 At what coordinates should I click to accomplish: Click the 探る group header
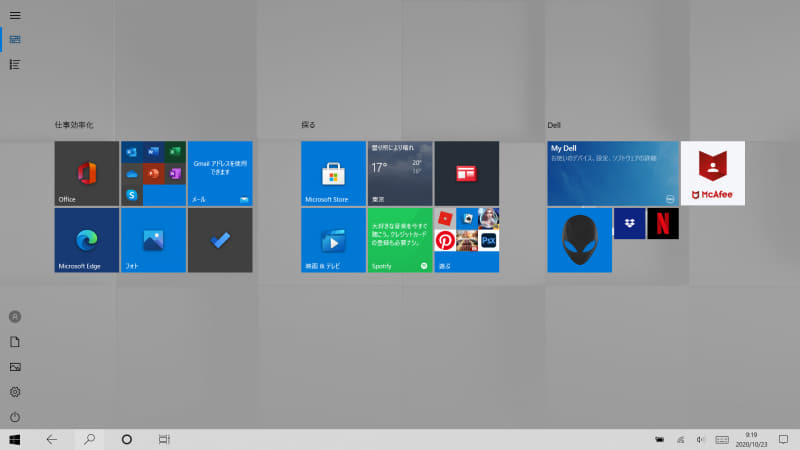[x=308, y=125]
